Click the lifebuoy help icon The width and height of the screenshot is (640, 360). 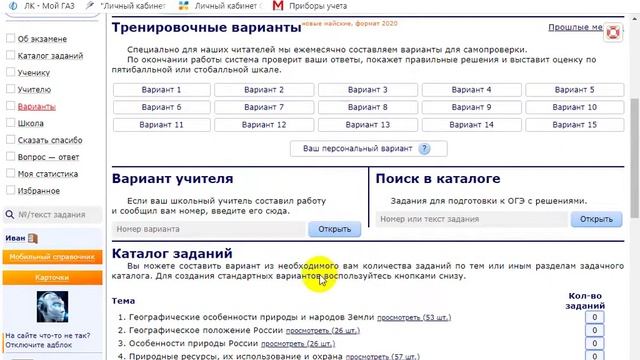(613, 32)
